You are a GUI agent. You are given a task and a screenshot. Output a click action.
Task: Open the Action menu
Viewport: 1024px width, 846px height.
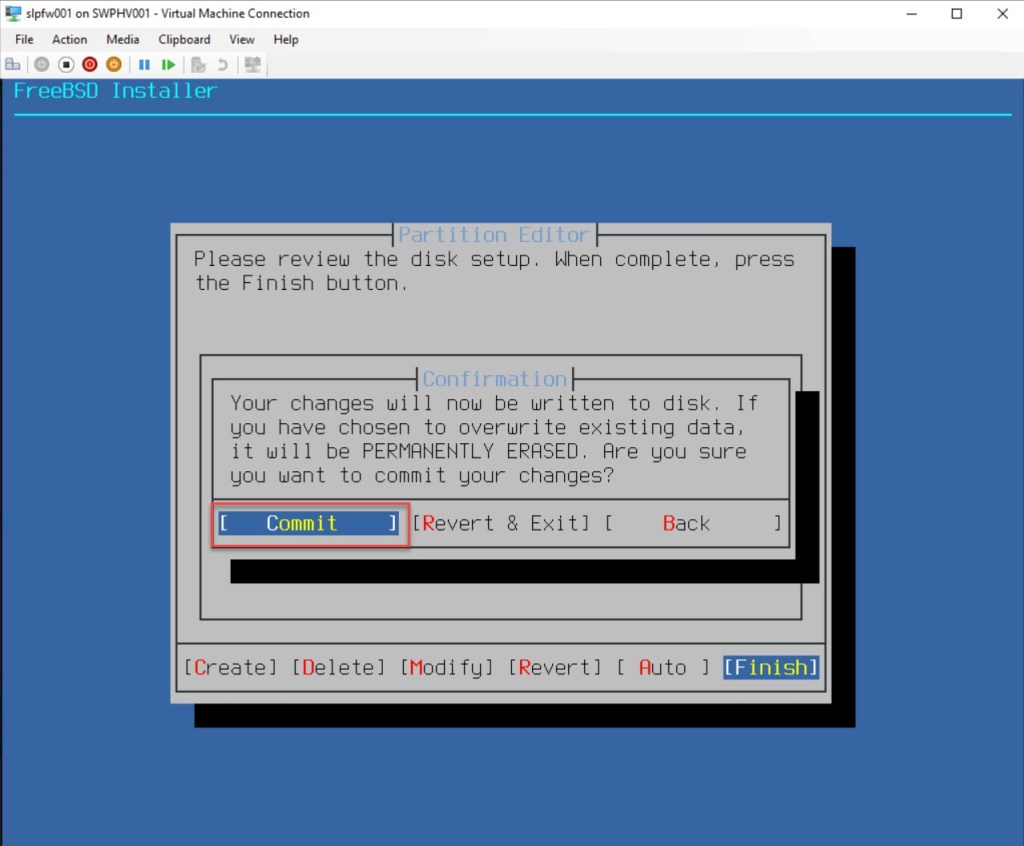(70, 39)
